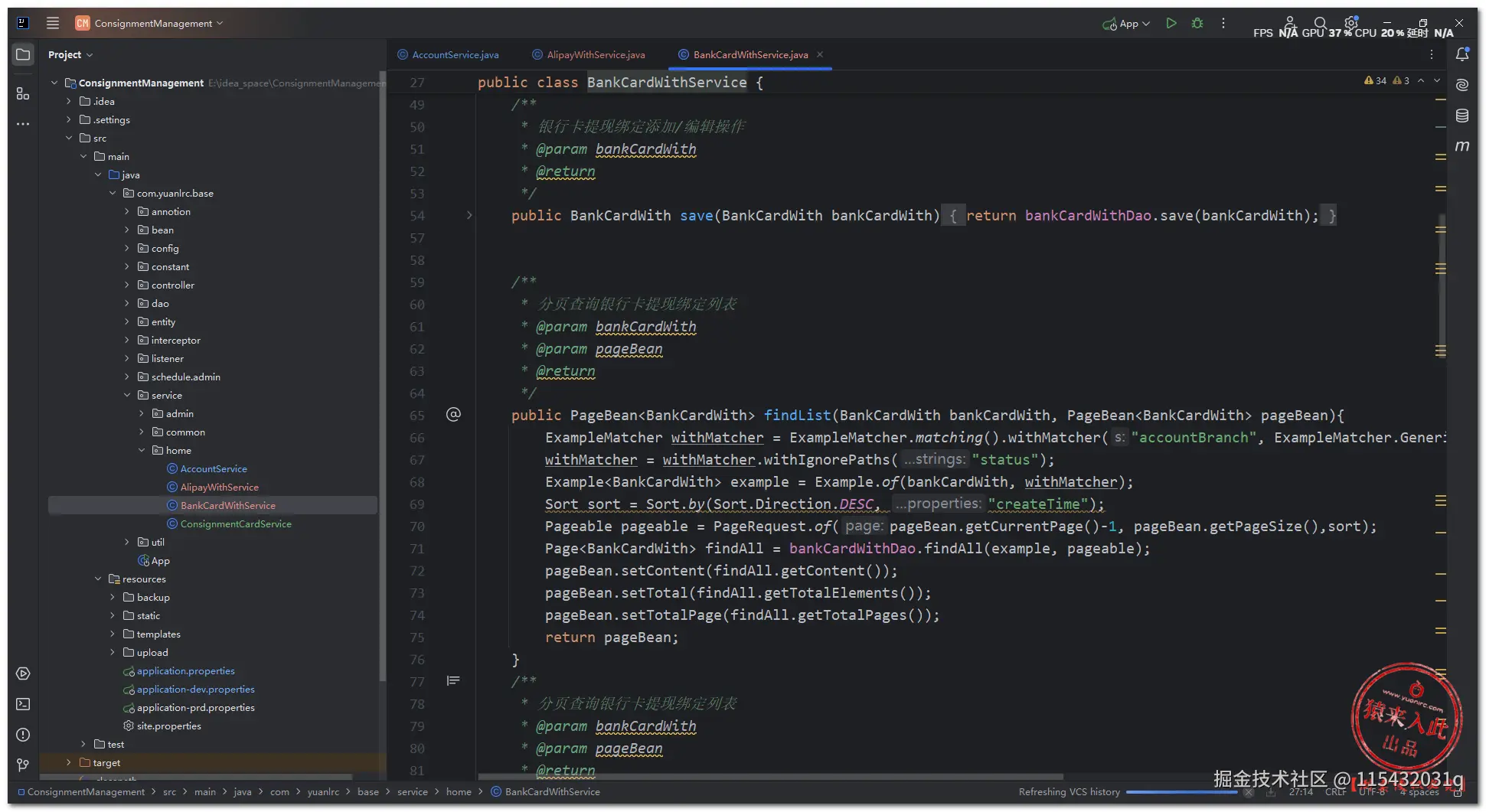
Task: Open the Git version control tool window
Action: point(23,765)
